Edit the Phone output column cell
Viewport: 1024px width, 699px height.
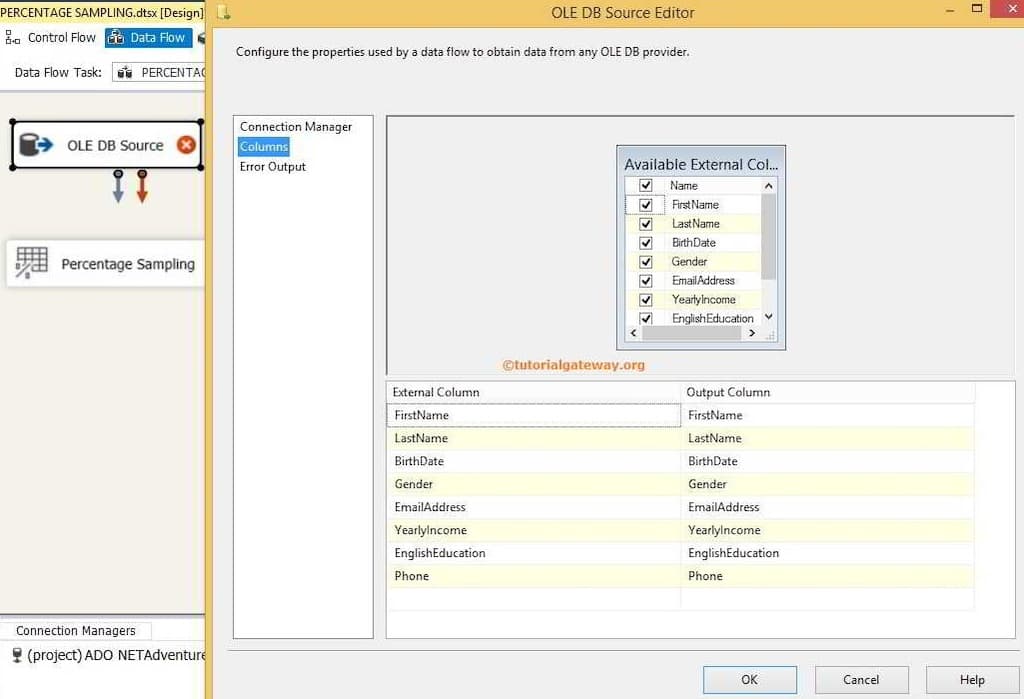coord(828,576)
